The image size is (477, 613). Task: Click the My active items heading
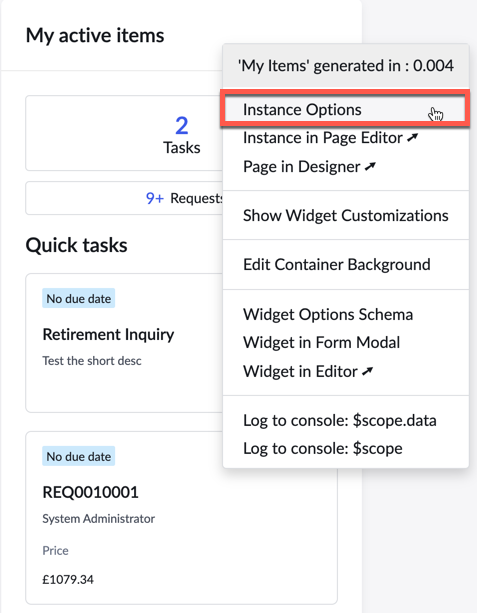(x=95, y=36)
